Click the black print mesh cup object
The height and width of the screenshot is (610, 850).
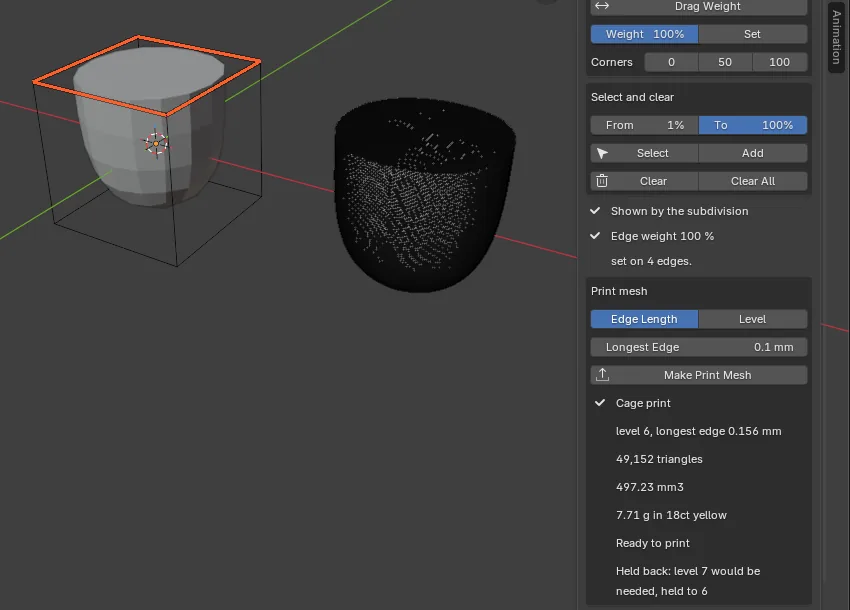(424, 195)
